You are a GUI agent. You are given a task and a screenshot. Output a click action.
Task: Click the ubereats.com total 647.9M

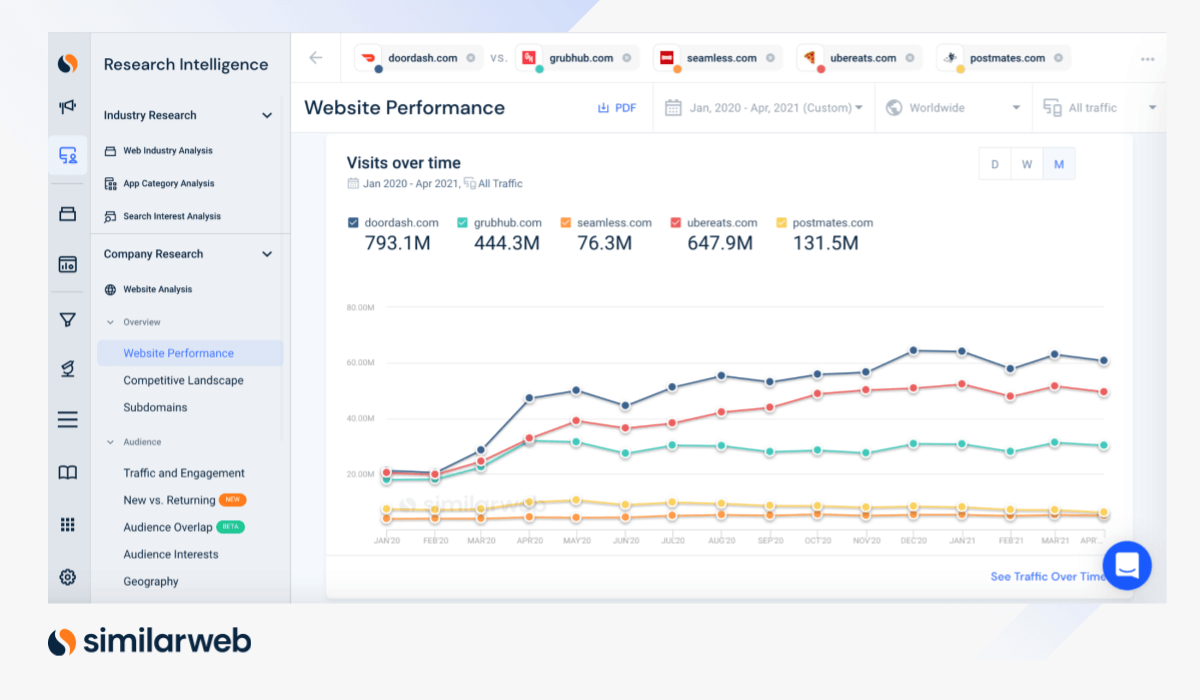(720, 243)
